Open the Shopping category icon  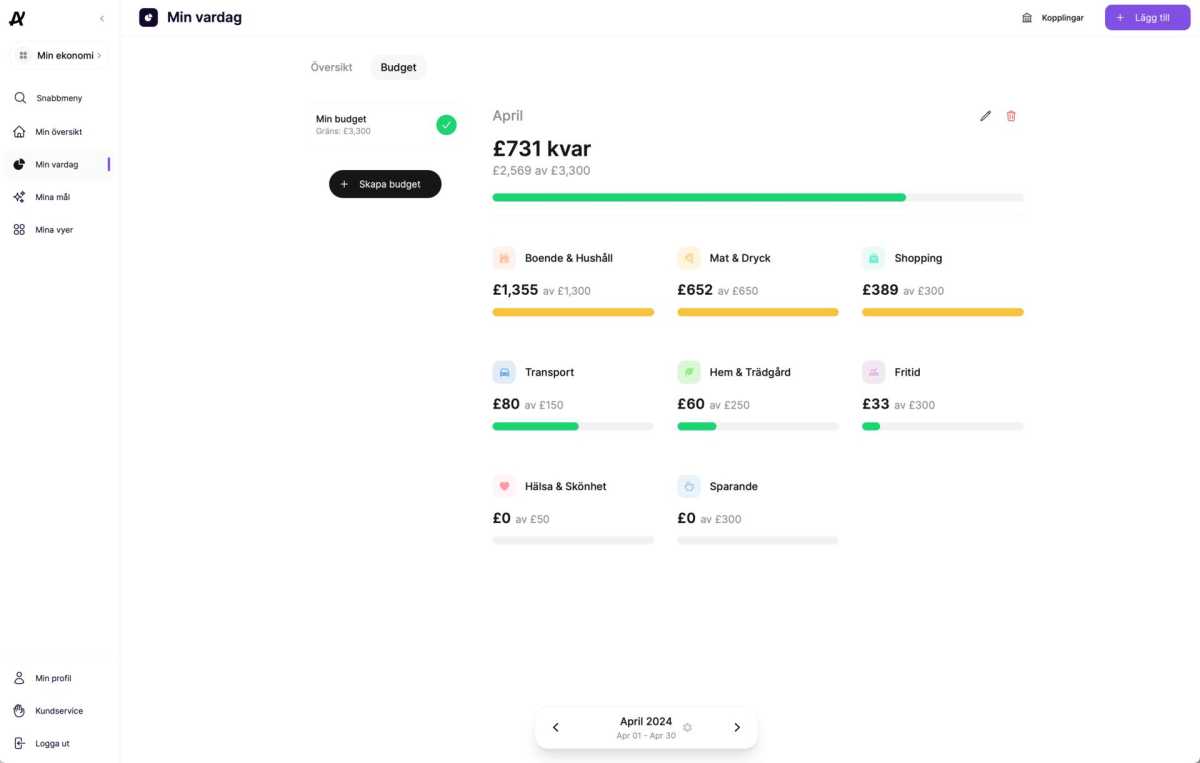coord(874,257)
